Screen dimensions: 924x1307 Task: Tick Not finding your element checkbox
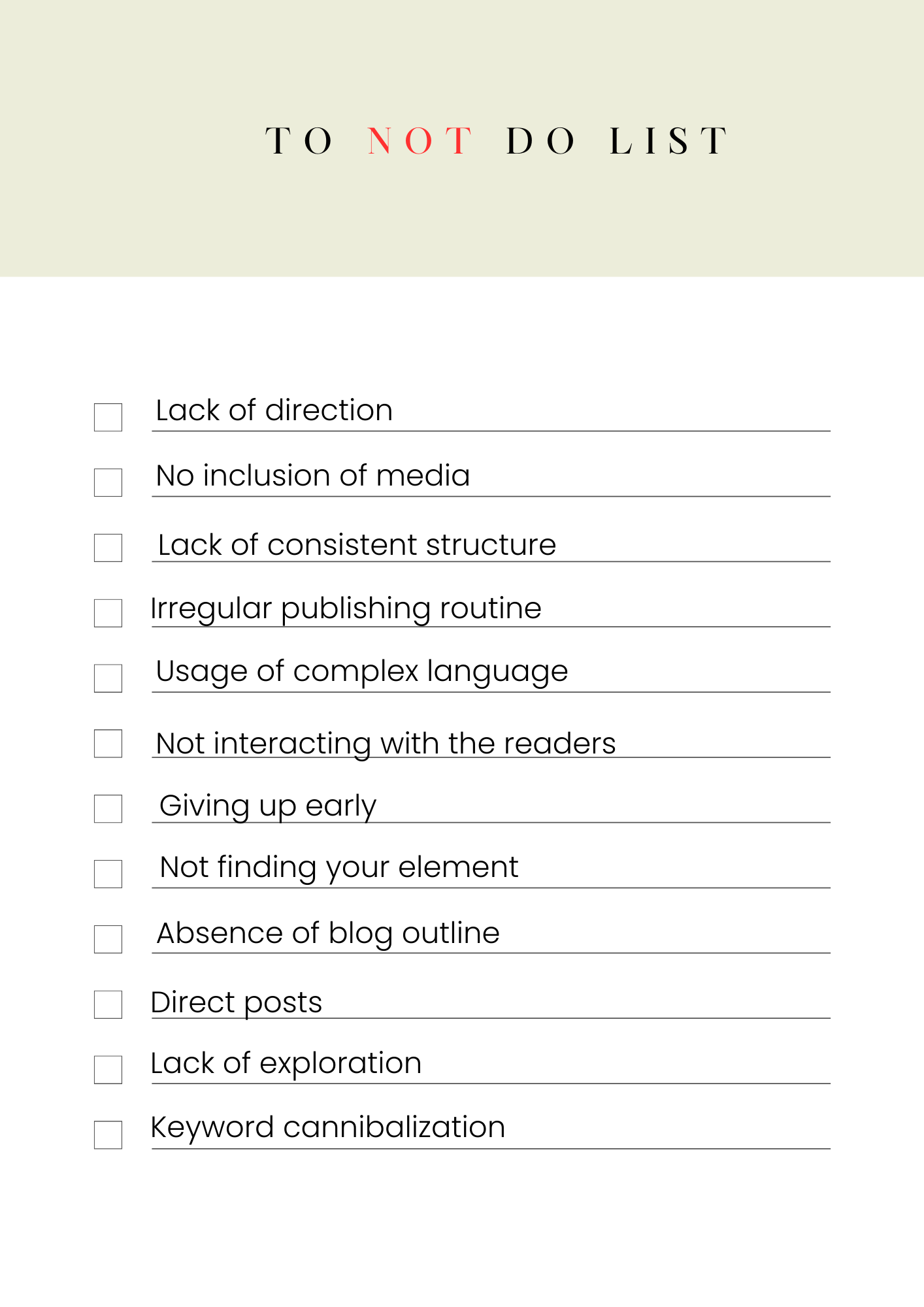pyautogui.click(x=108, y=874)
